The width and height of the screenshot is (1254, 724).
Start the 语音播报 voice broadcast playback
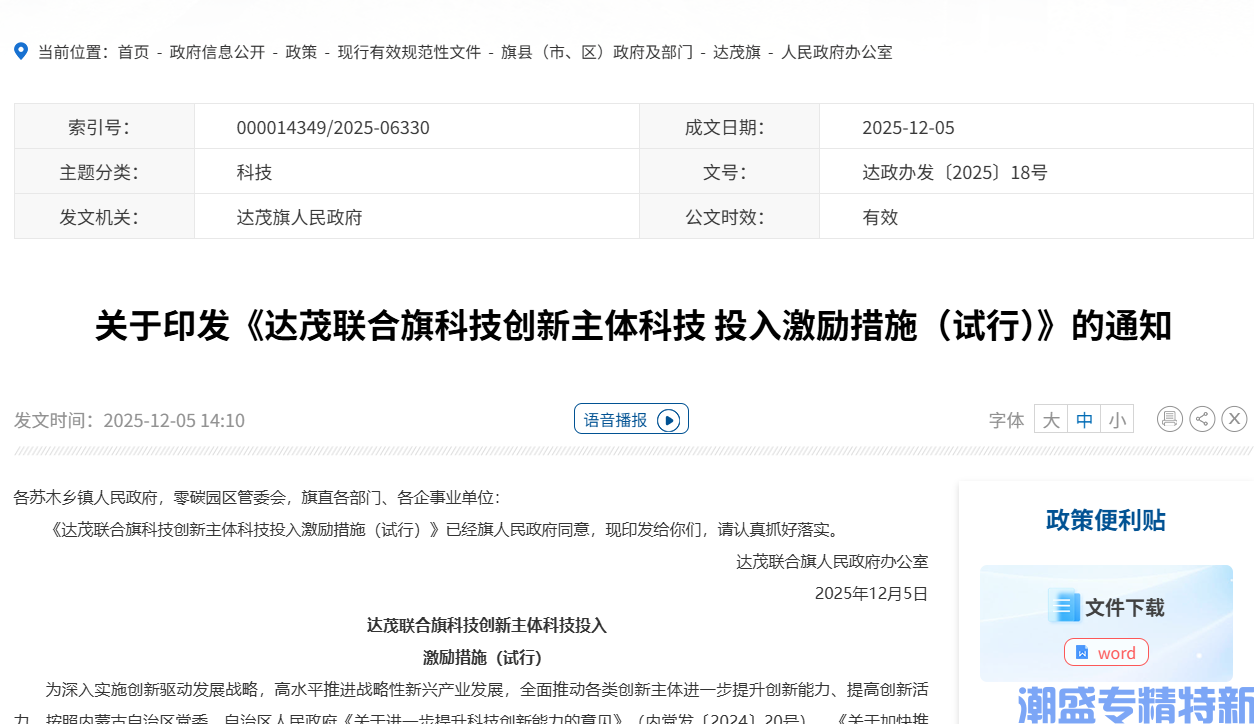coord(631,418)
